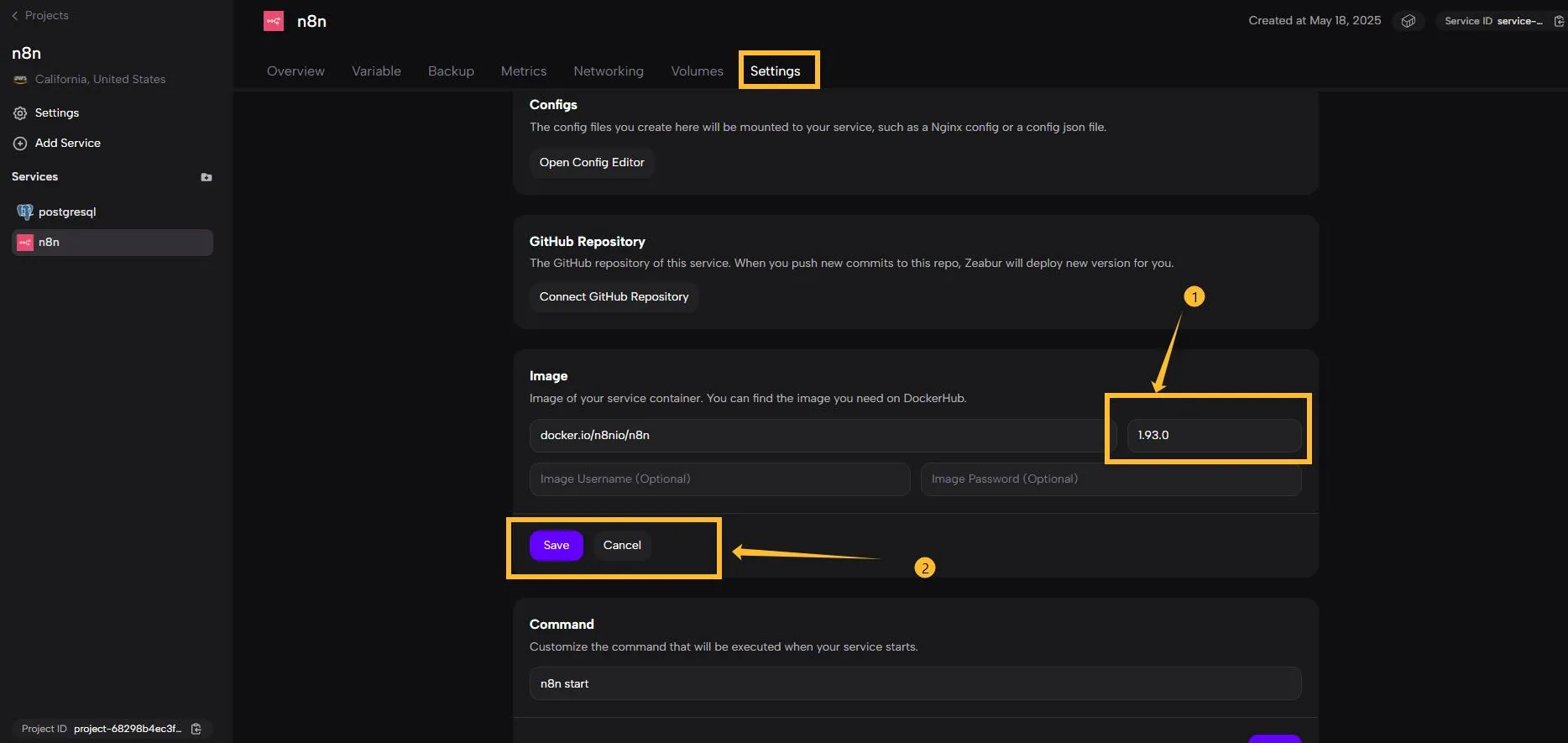The width and height of the screenshot is (1568, 743).
Task: Save the image settings
Action: (x=556, y=545)
